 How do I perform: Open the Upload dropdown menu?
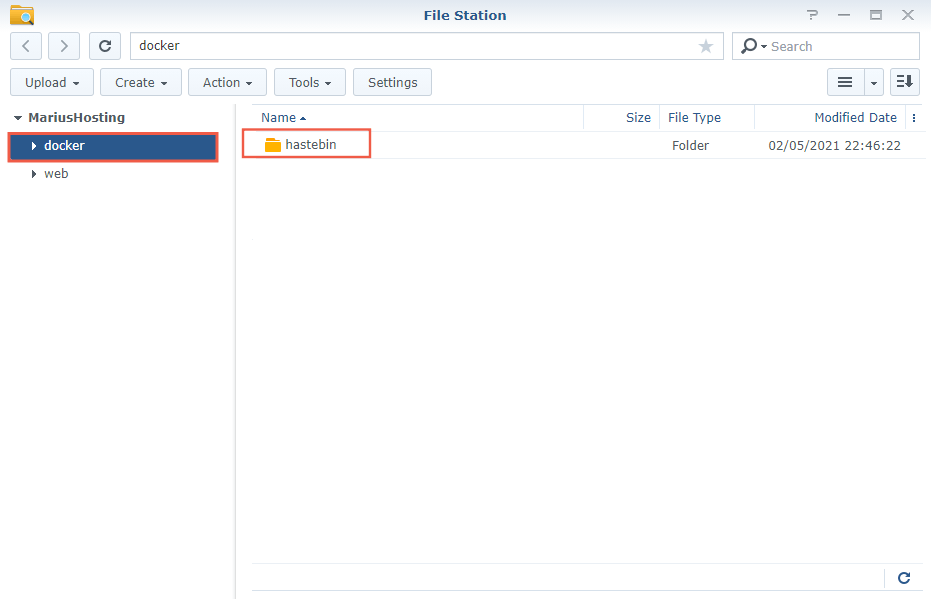coord(51,81)
